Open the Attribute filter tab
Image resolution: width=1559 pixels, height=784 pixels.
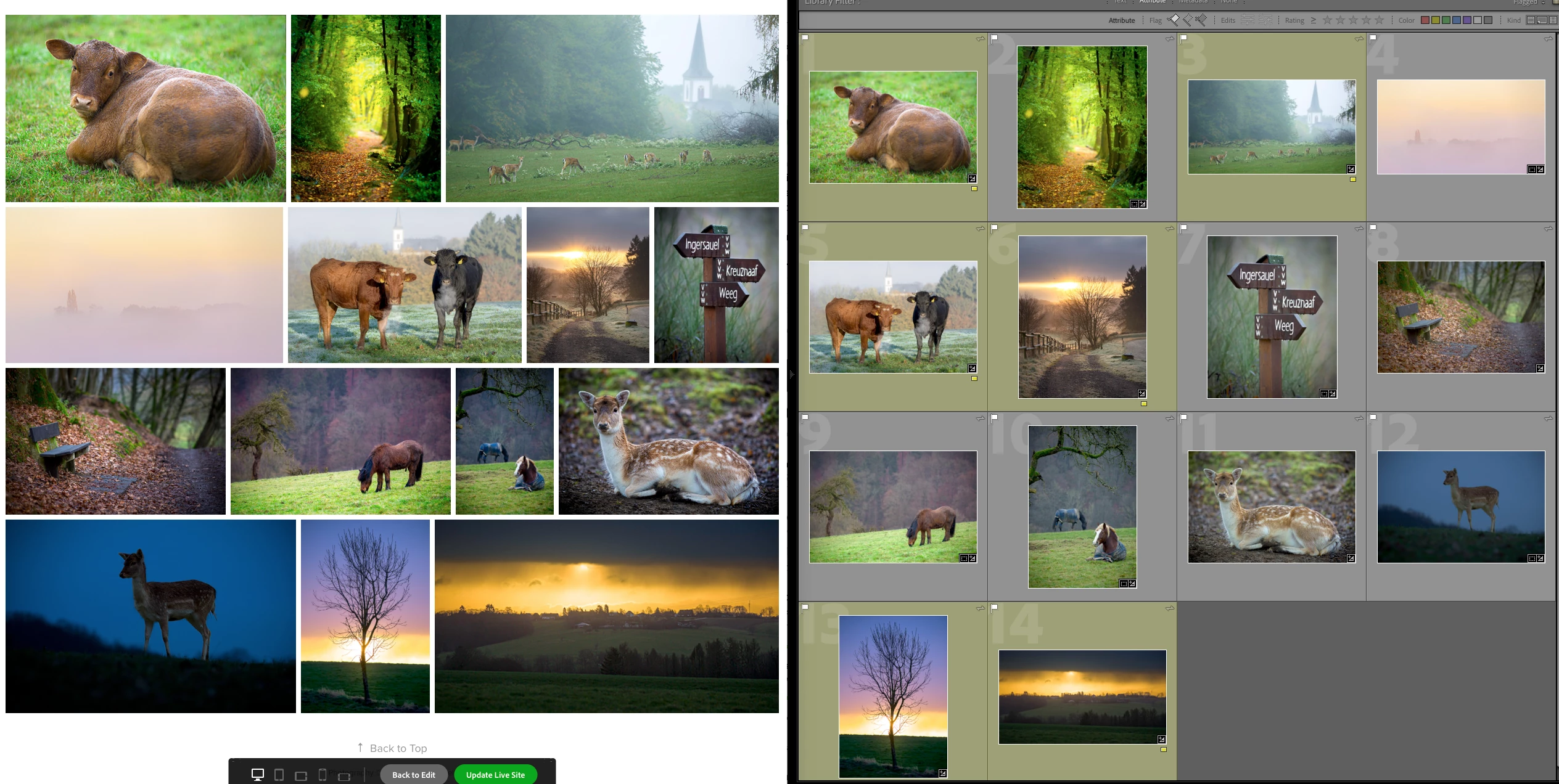[x=1152, y=2]
